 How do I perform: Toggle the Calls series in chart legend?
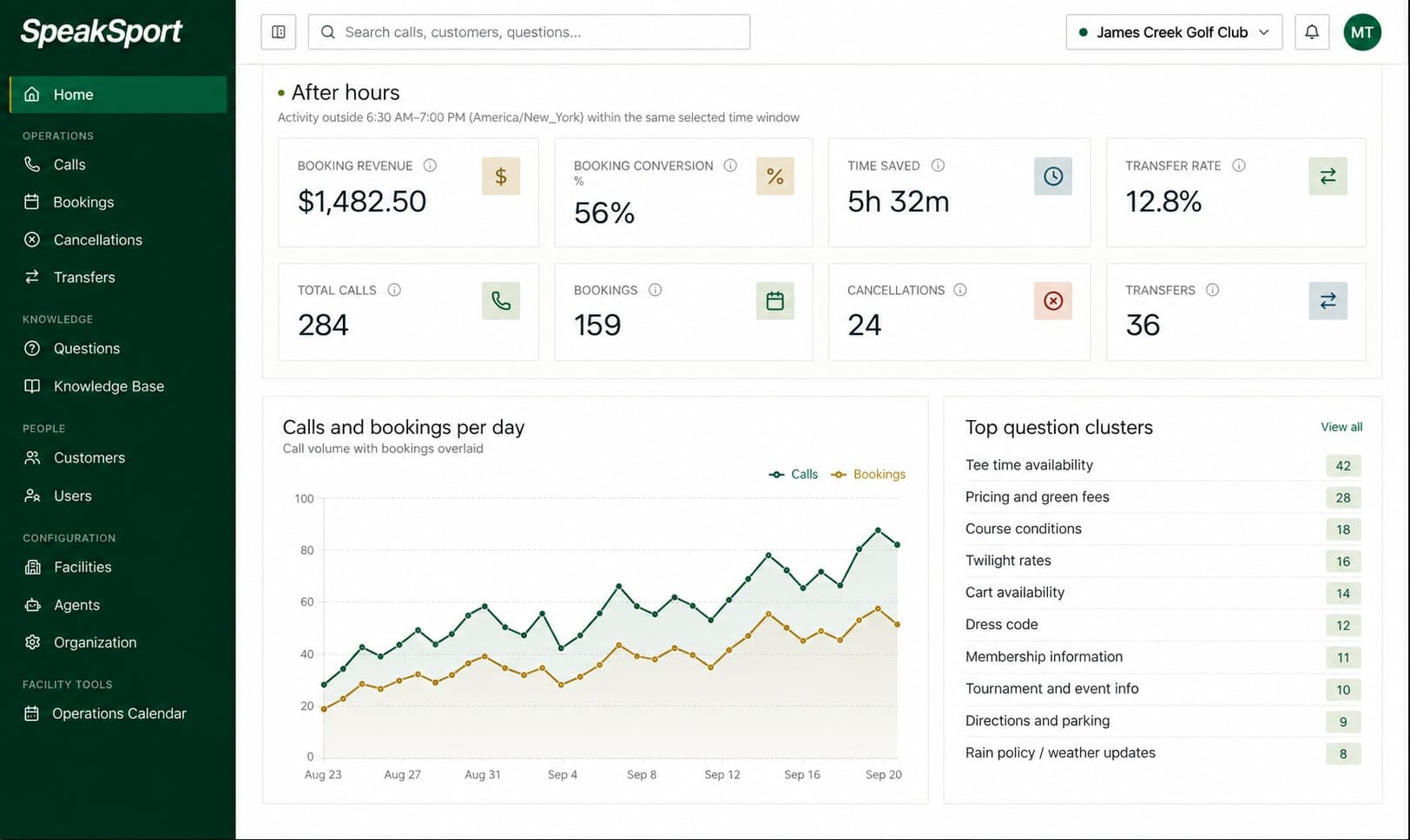794,474
